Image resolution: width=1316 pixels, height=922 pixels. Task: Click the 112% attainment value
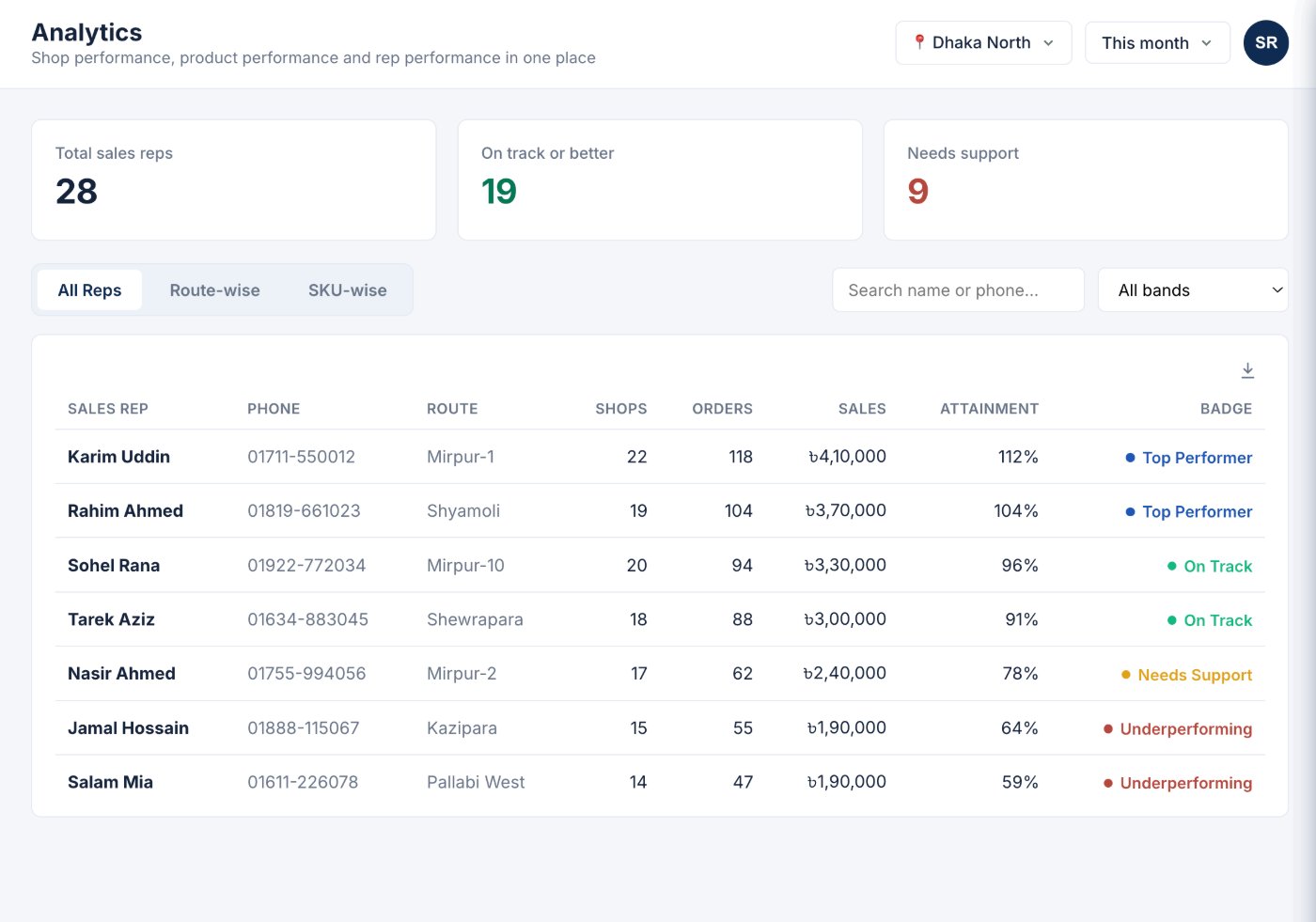coord(1018,457)
